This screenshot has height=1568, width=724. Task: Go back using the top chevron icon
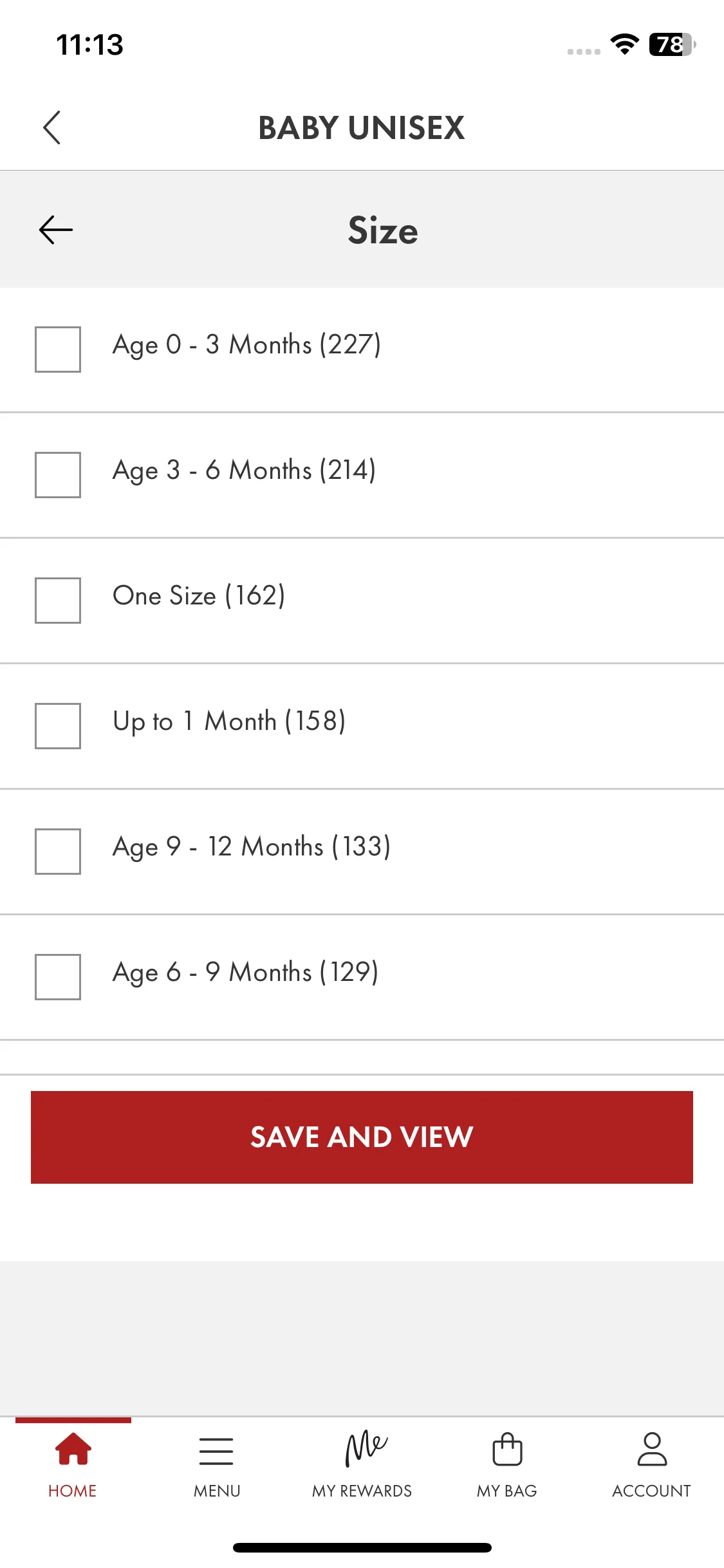pos(52,127)
